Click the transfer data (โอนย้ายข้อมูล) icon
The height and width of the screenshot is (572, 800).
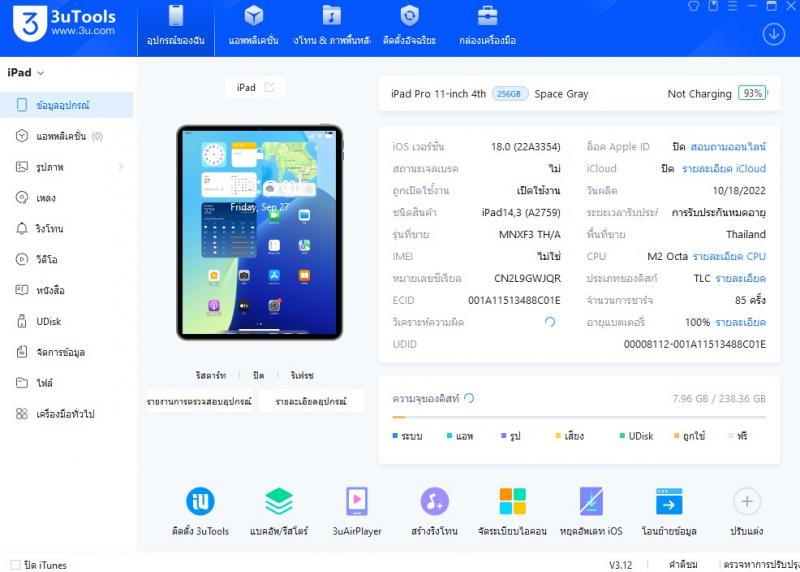pyautogui.click(x=669, y=502)
